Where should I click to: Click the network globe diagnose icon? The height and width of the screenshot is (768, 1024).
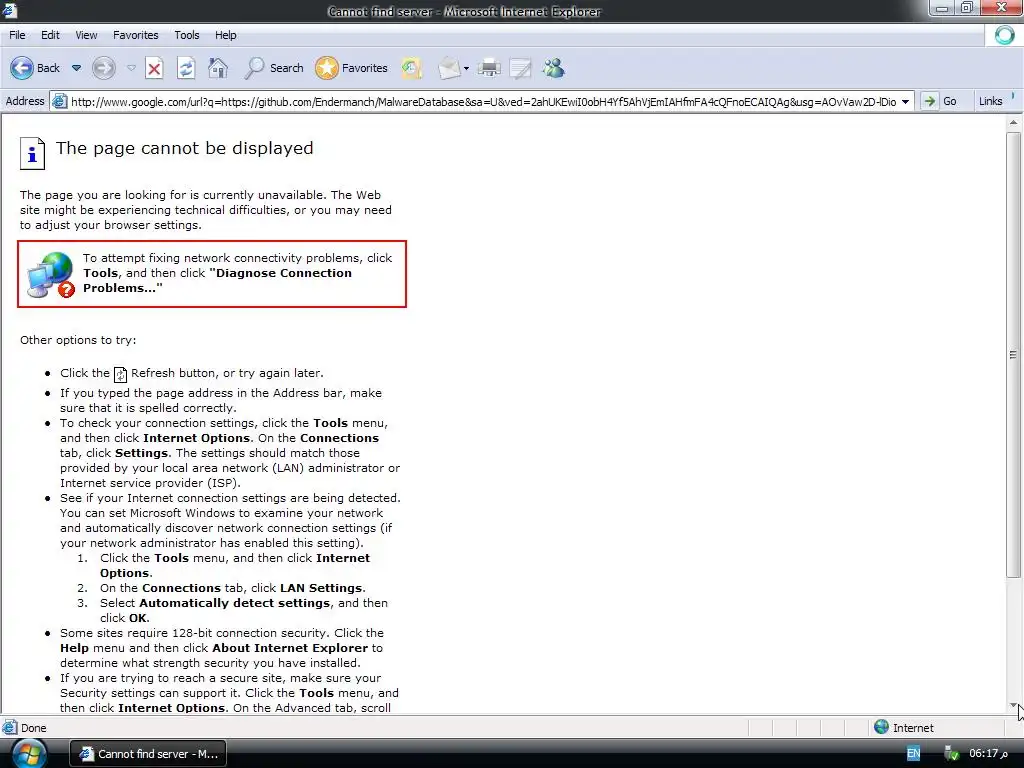click(x=51, y=275)
